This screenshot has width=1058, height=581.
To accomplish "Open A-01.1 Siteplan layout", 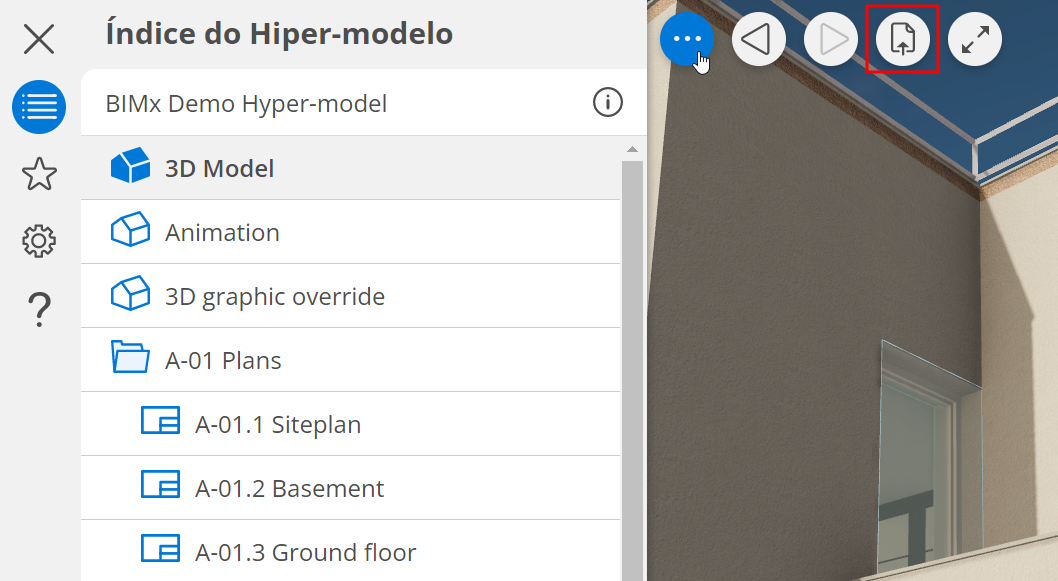I will (x=277, y=424).
